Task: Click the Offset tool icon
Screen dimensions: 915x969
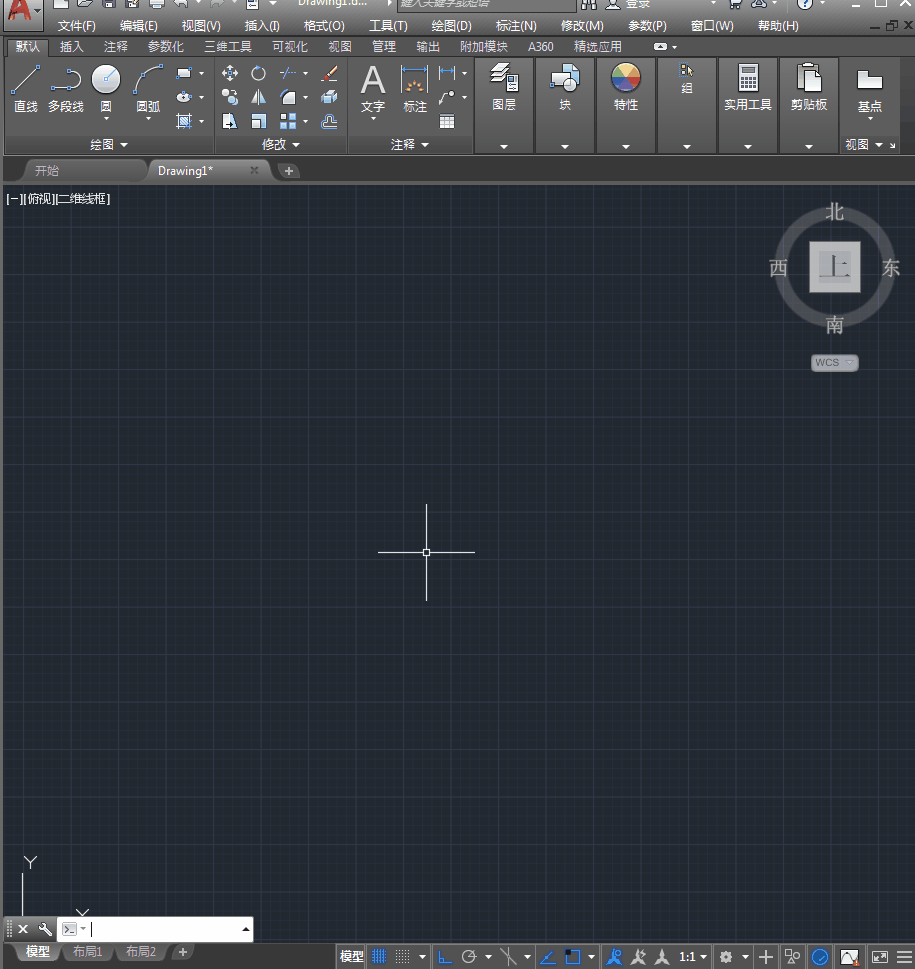Action: (329, 121)
